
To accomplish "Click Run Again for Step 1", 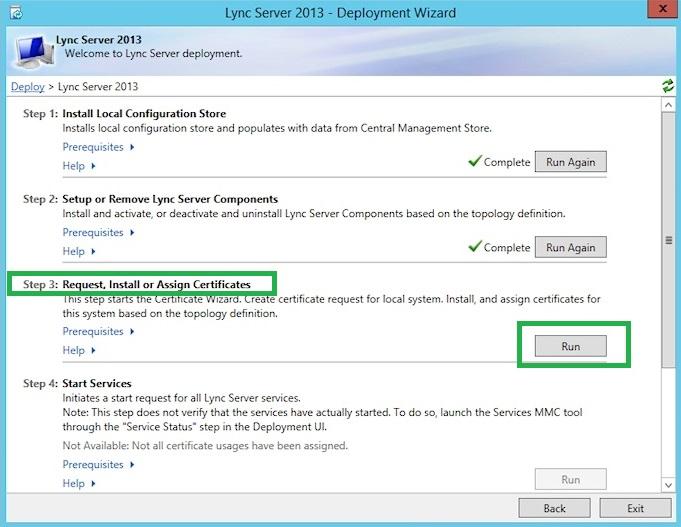I will tap(571, 162).
